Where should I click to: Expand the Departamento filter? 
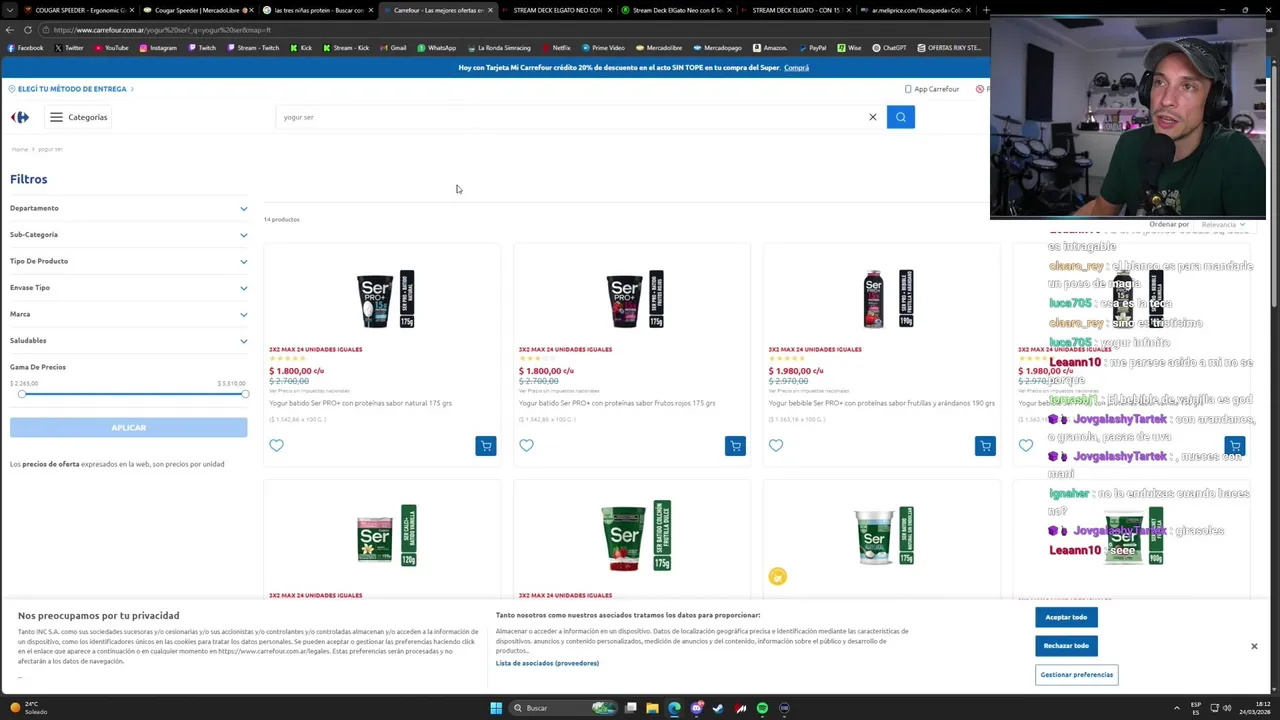point(128,208)
